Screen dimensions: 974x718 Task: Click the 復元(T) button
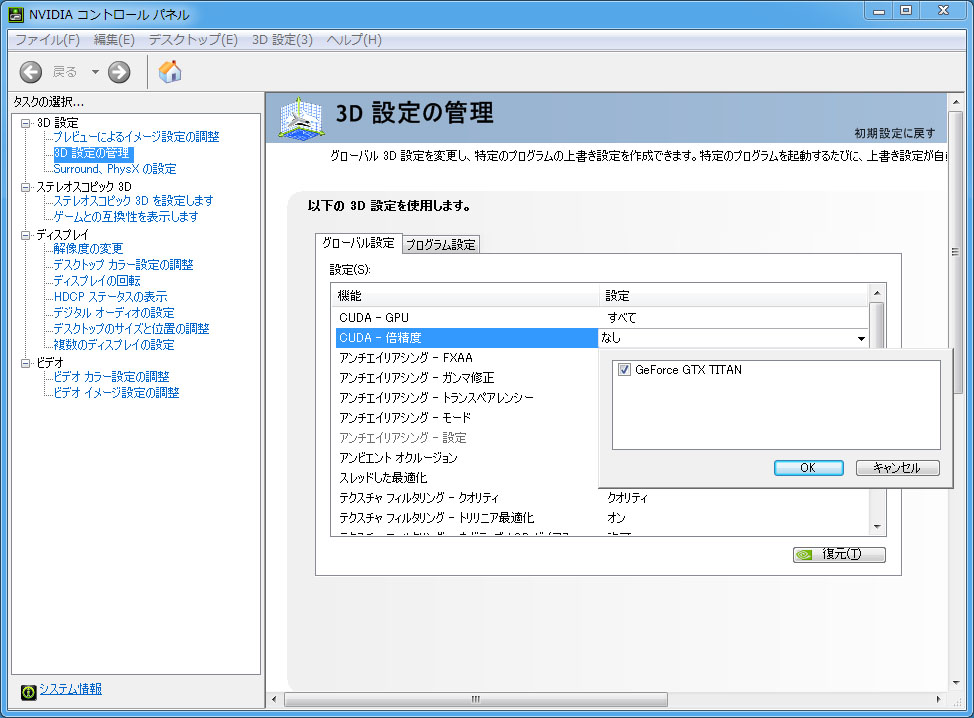point(839,554)
